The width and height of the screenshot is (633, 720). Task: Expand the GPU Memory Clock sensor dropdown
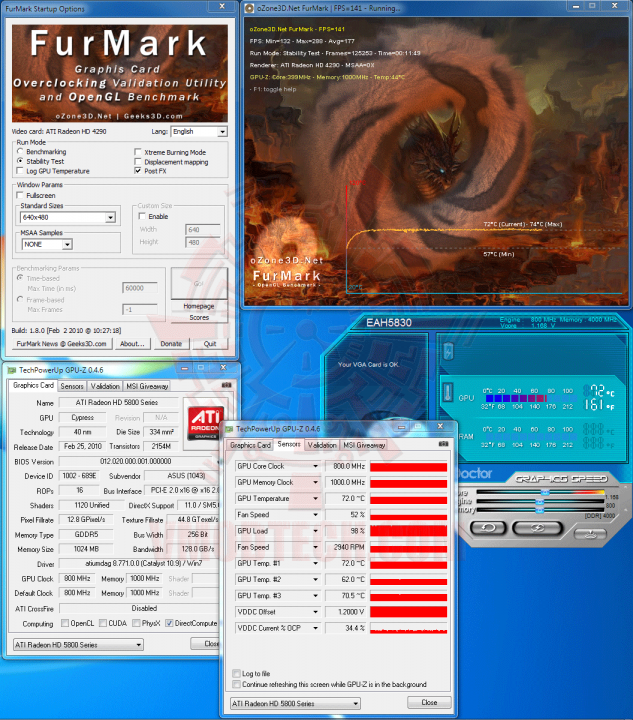[x=315, y=482]
